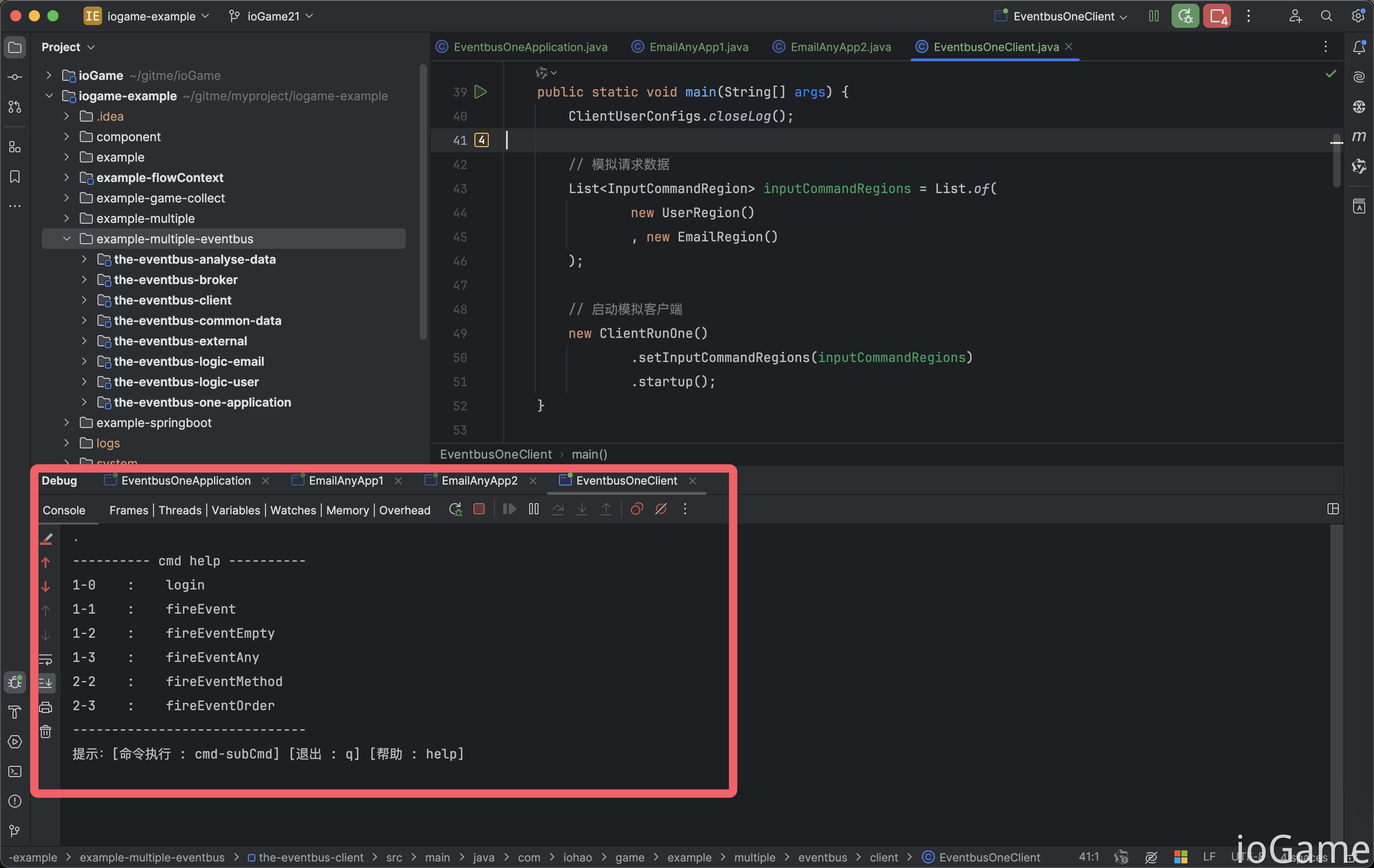Toggle soft-wrap in console gutter
The height and width of the screenshot is (868, 1374).
[45, 659]
